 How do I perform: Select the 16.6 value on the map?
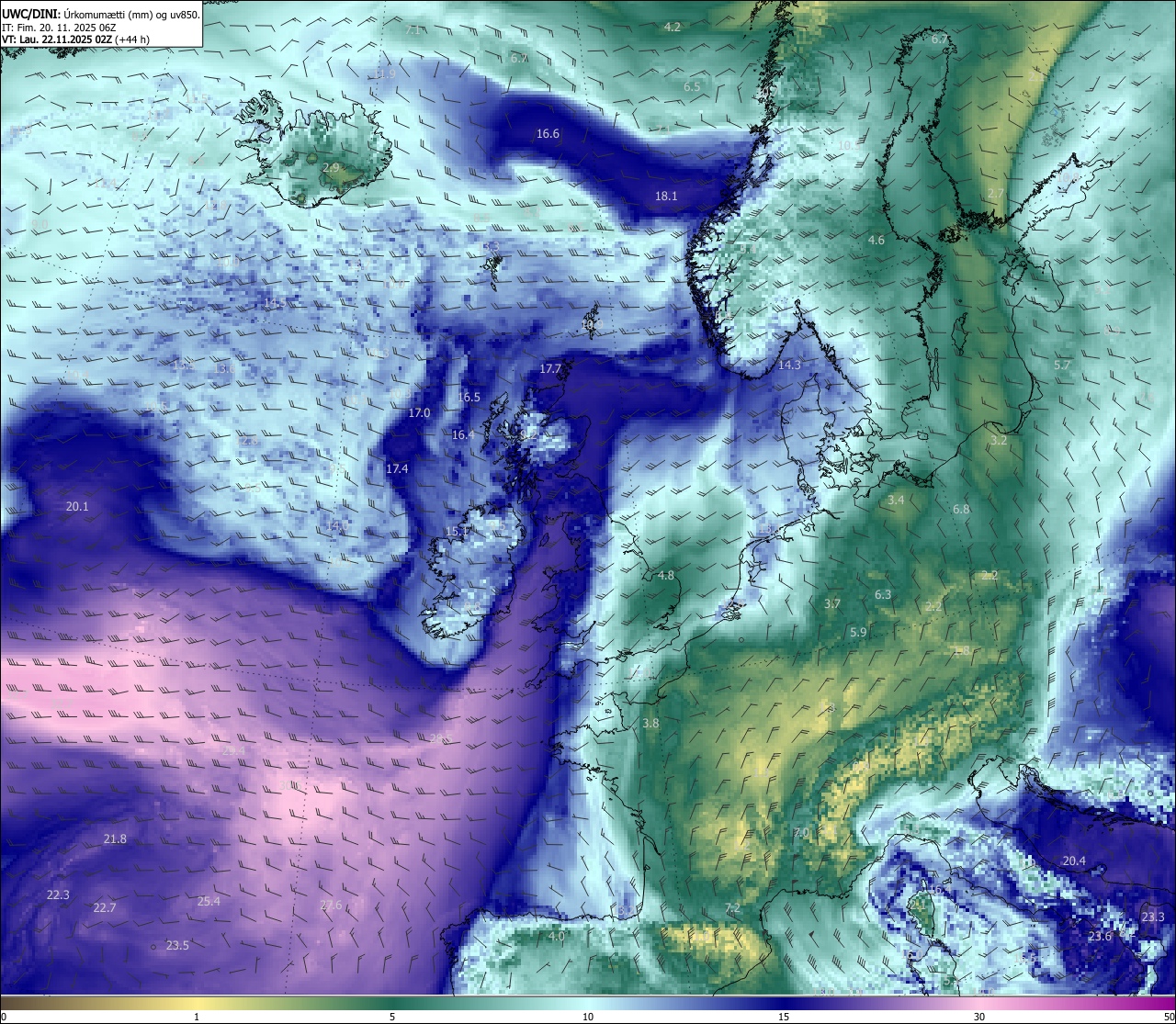pos(548,134)
